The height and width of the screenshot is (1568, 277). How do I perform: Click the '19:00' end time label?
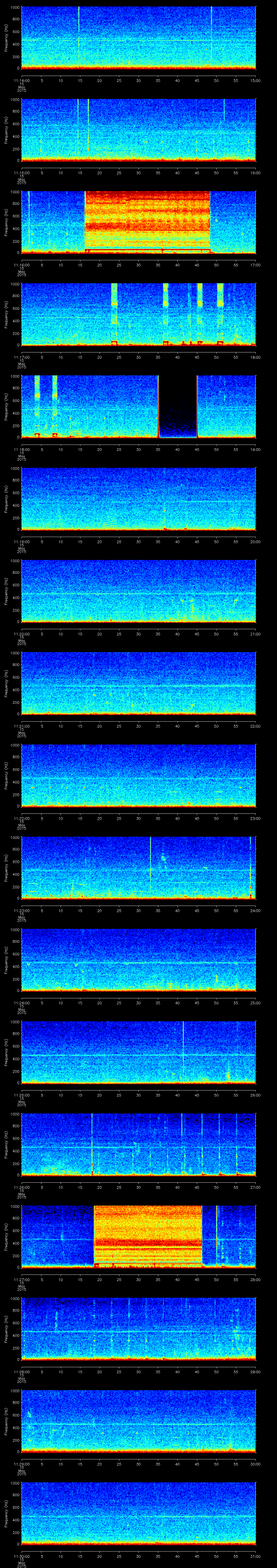pyautogui.click(x=255, y=449)
